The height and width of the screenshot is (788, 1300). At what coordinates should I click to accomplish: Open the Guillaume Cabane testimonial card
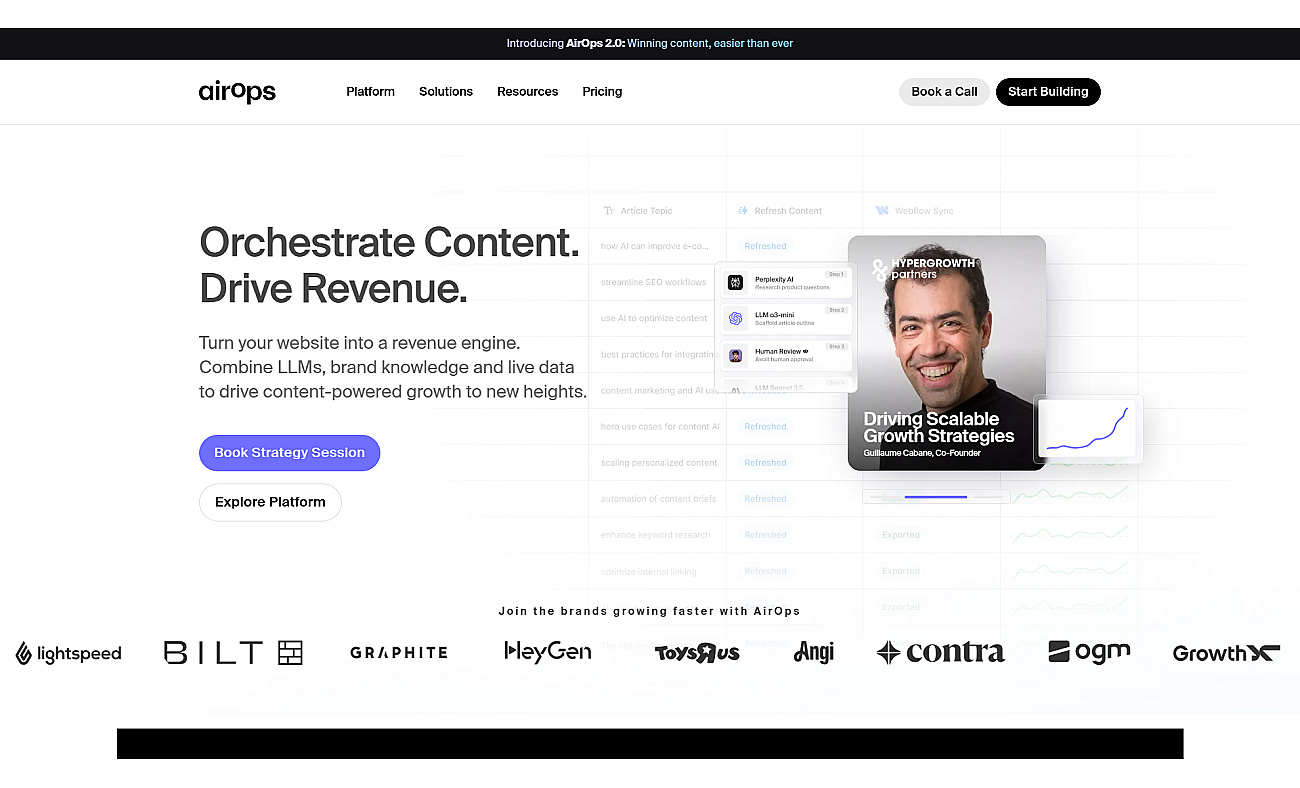tap(946, 353)
